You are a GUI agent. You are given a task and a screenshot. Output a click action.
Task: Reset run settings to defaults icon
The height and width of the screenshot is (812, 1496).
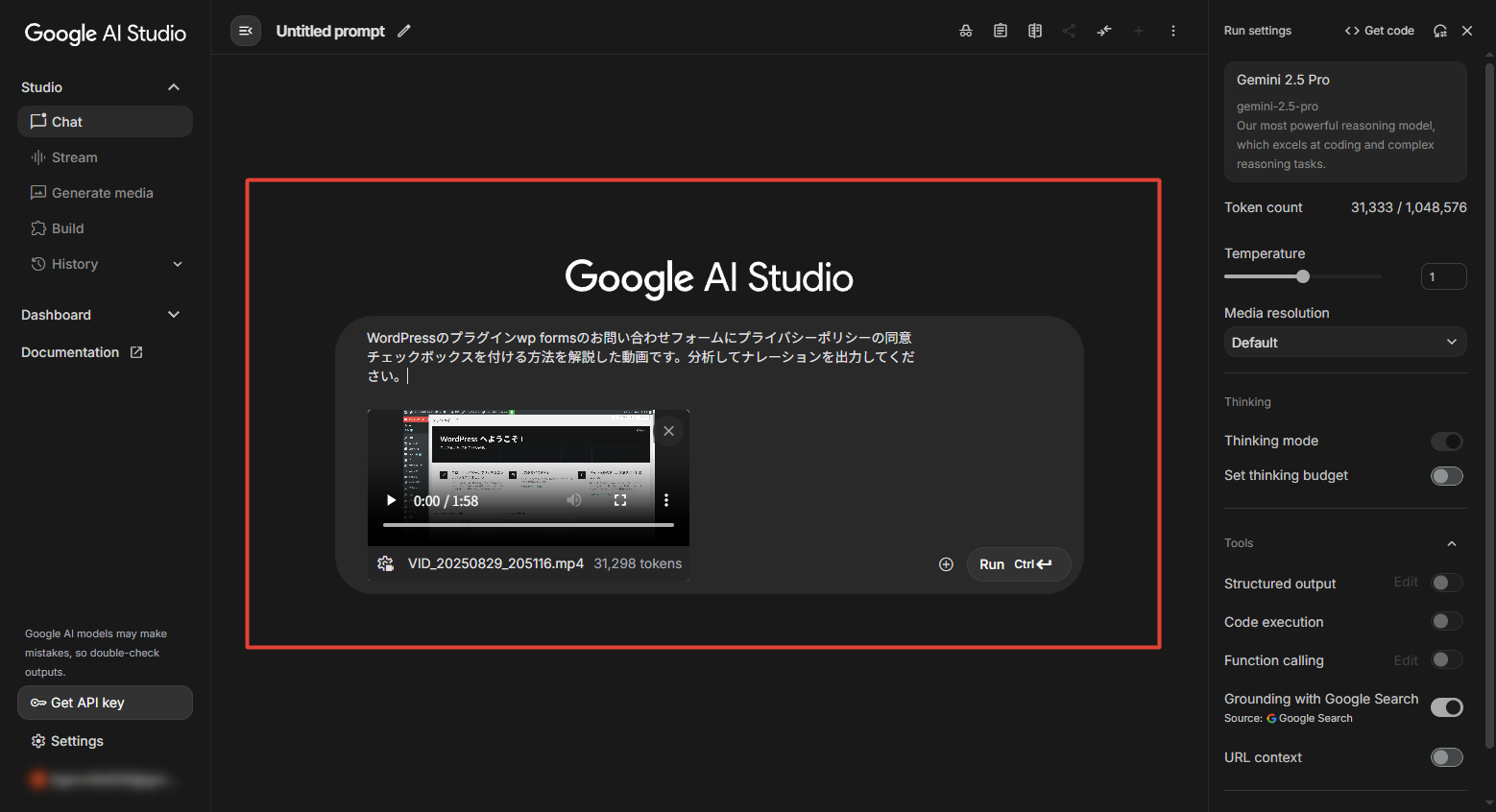click(x=1440, y=31)
